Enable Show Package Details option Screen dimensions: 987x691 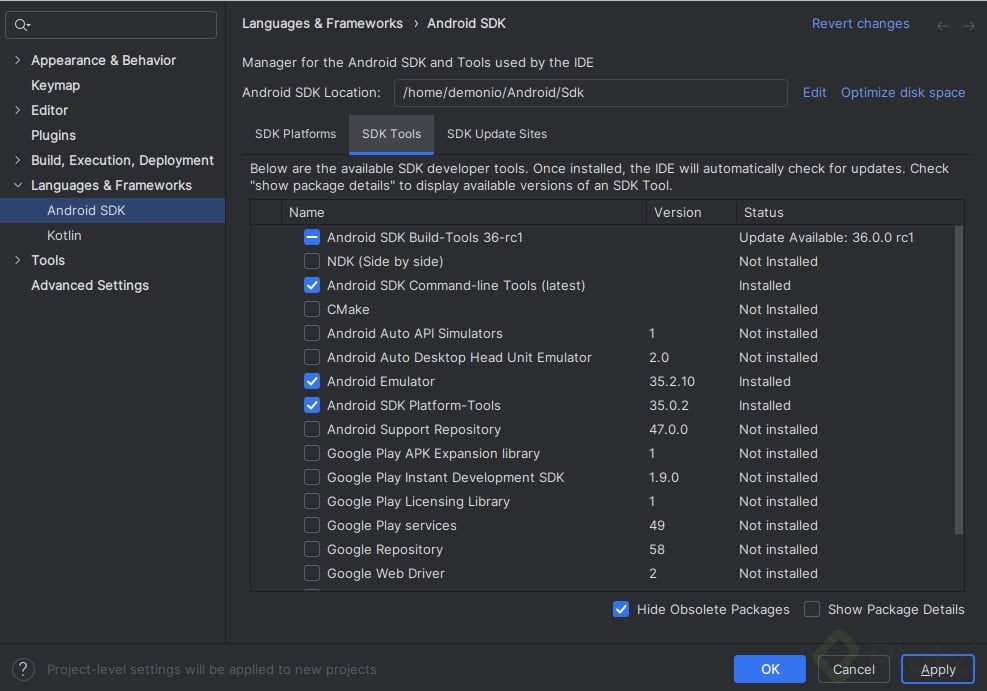click(x=812, y=609)
